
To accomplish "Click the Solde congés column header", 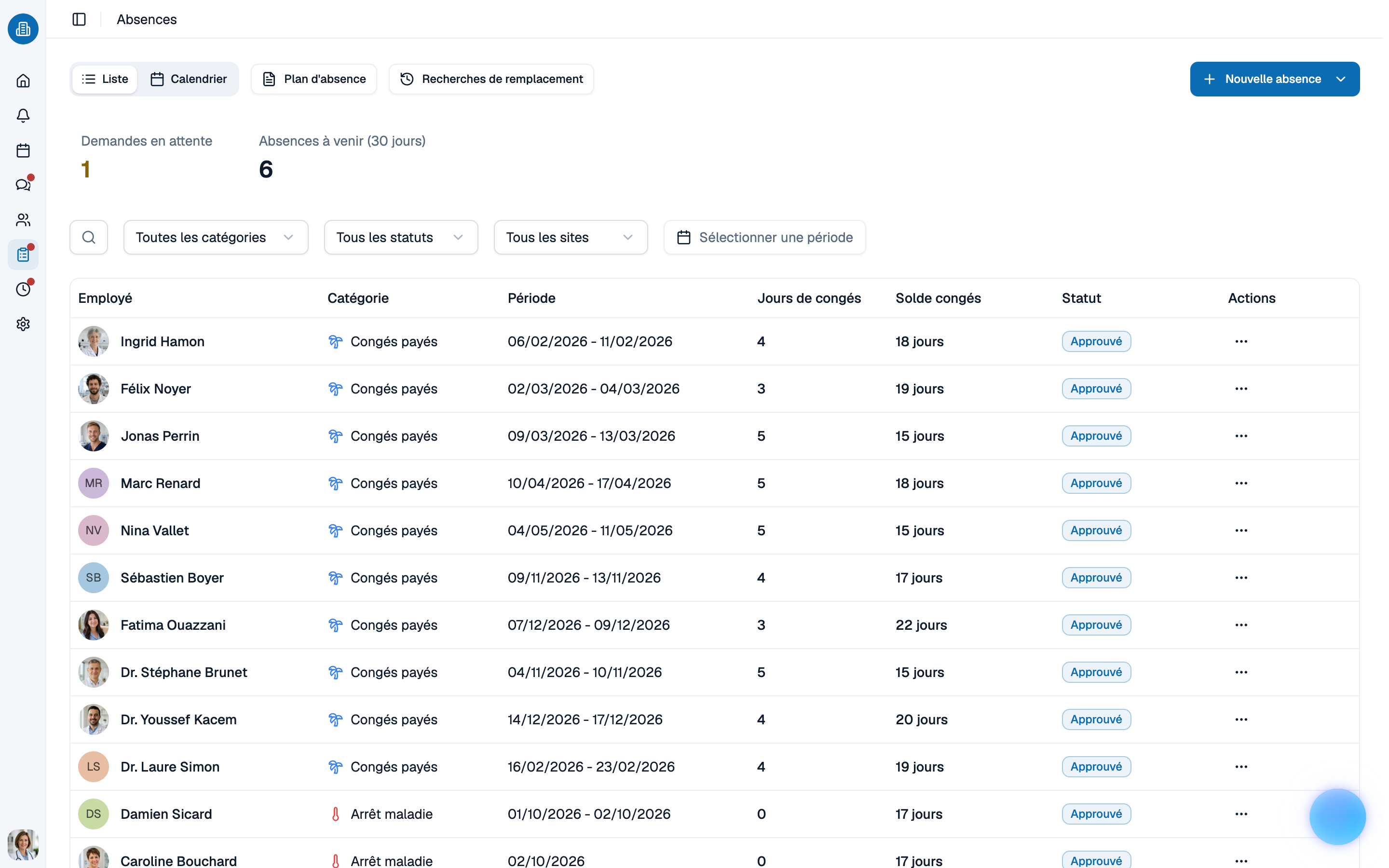I will (939, 298).
